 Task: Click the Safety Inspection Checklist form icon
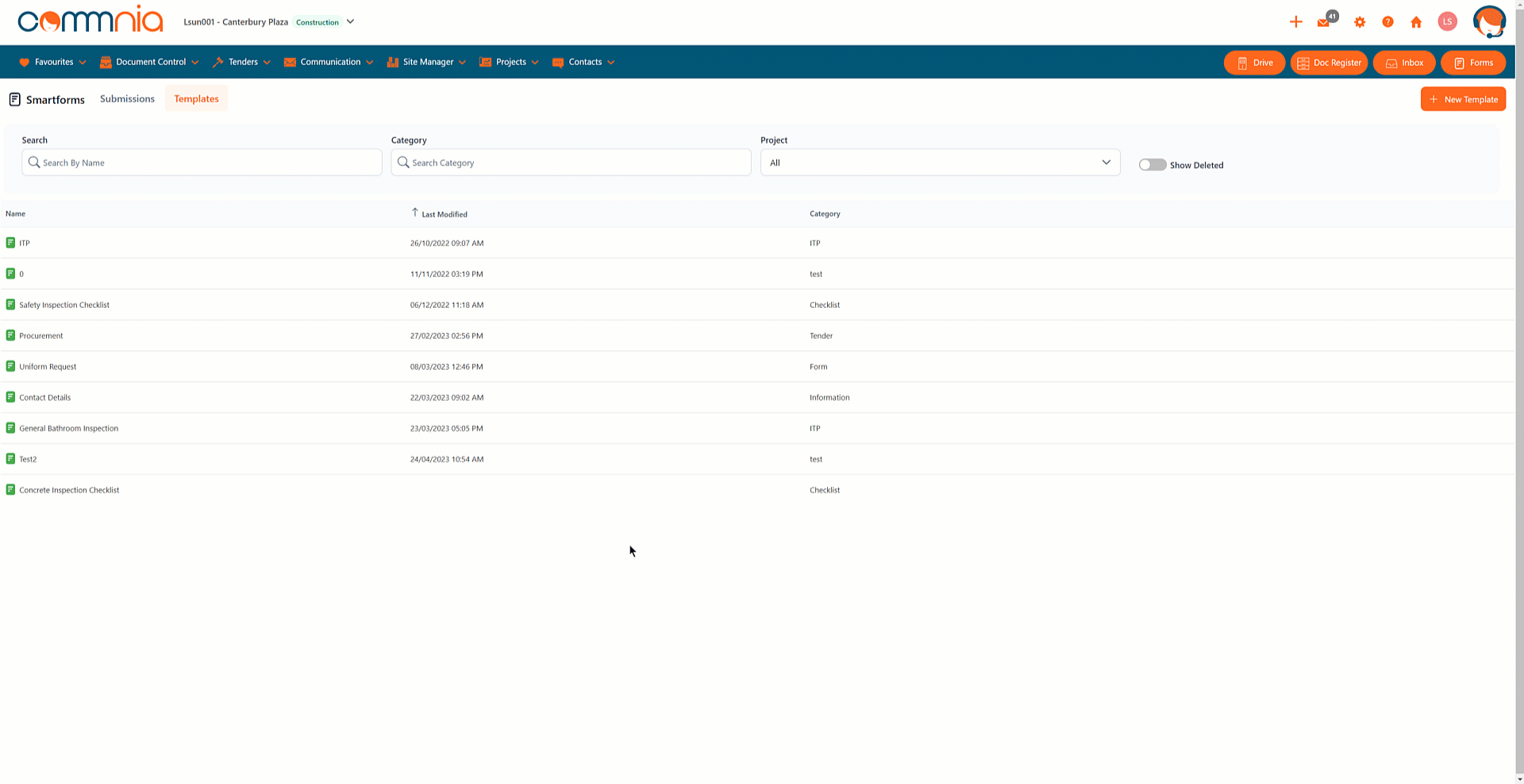[x=10, y=305]
